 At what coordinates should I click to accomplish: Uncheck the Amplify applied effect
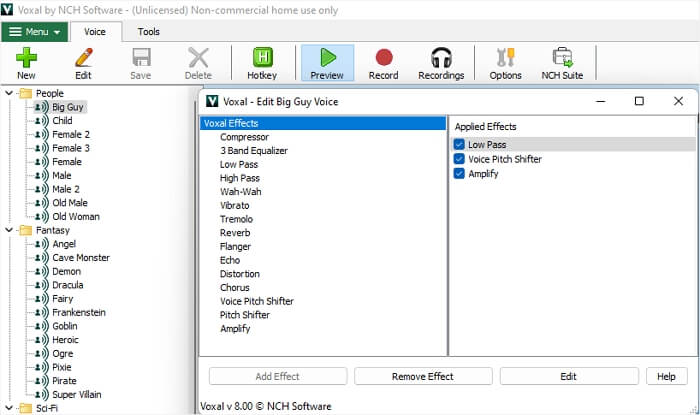[459, 174]
